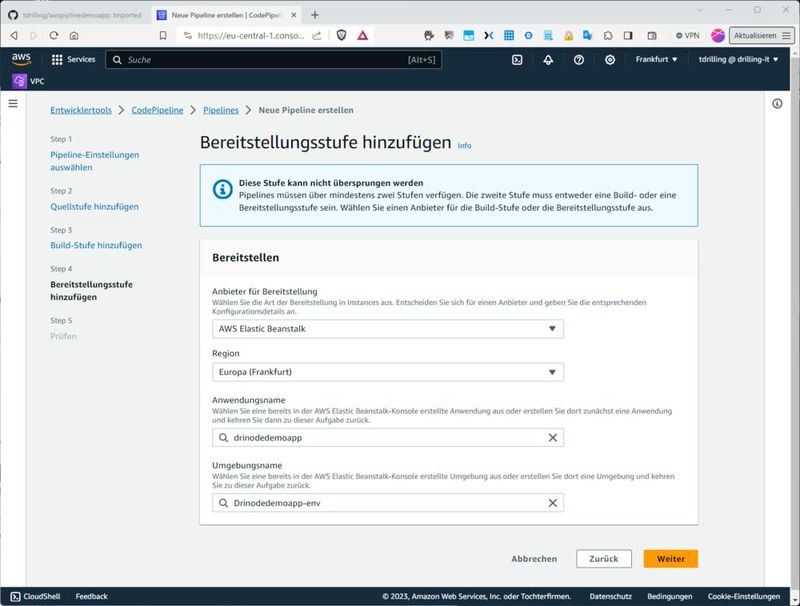800x606 pixels.
Task: Open the Region dropdown Europa (Frankfurt)
Action: pos(388,372)
